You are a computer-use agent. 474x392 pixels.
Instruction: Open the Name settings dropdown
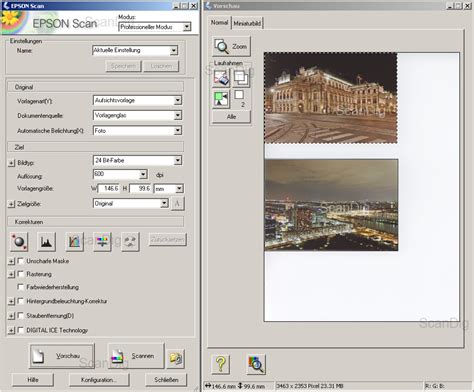pyautogui.click(x=174, y=50)
